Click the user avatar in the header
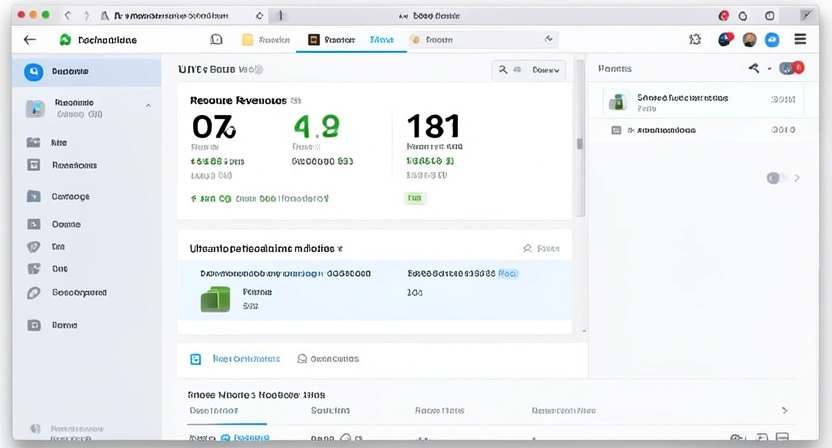832x448 pixels. [x=750, y=40]
